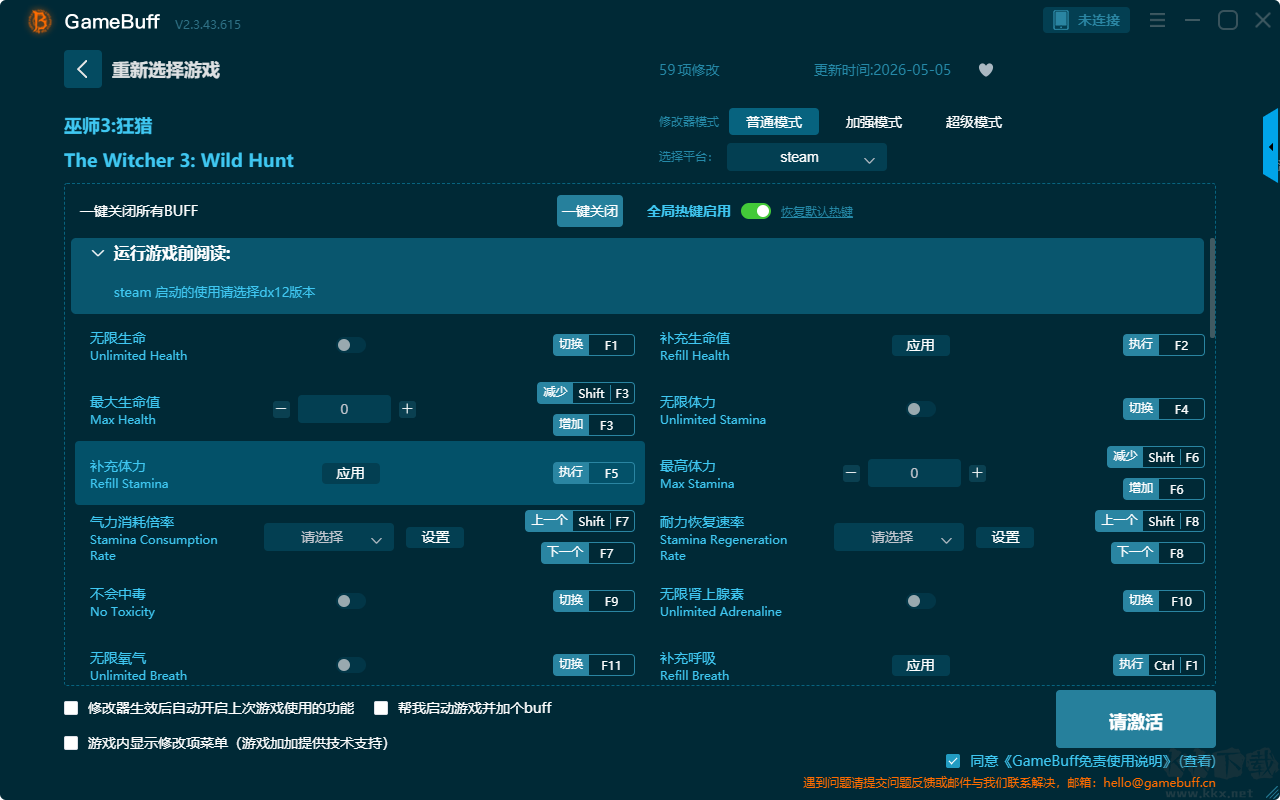1280x800 pixels.
Task: Open the hamburger menu icon in title bar
Action: (1157, 20)
